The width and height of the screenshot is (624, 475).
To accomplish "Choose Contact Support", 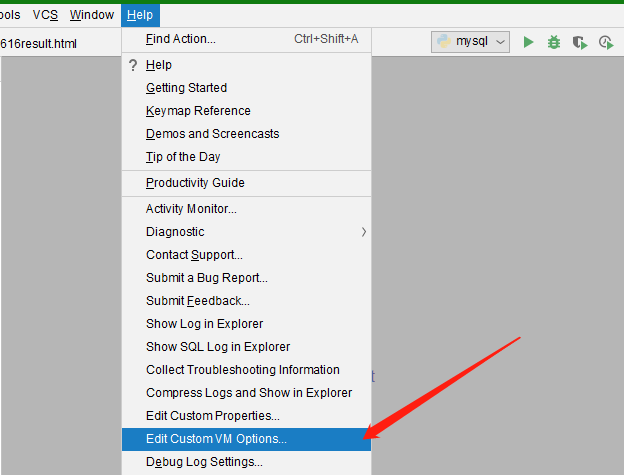I will coord(246,255).
